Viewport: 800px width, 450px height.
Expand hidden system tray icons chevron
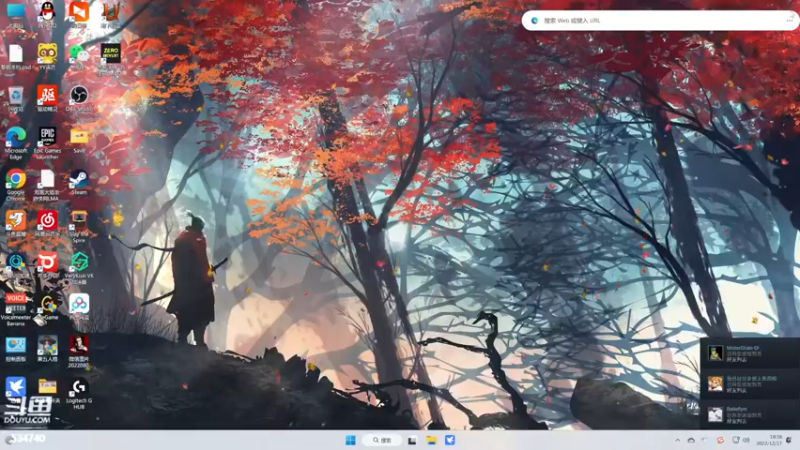point(678,440)
